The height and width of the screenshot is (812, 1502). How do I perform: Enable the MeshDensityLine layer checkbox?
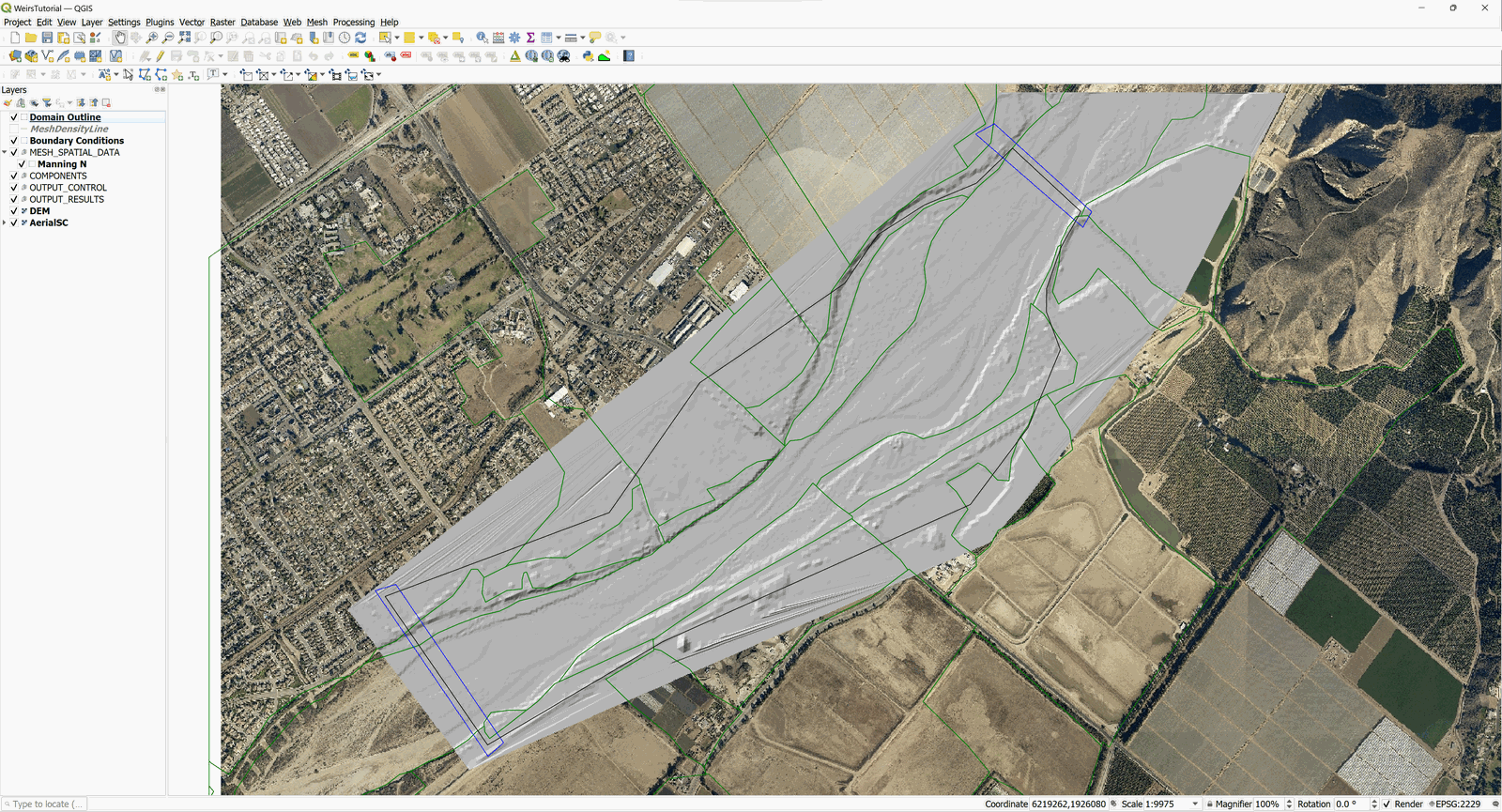[14, 129]
